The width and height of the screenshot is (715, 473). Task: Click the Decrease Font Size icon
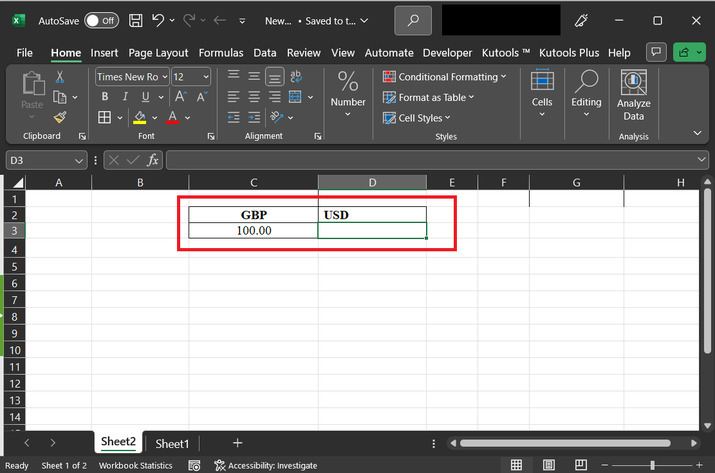202,97
